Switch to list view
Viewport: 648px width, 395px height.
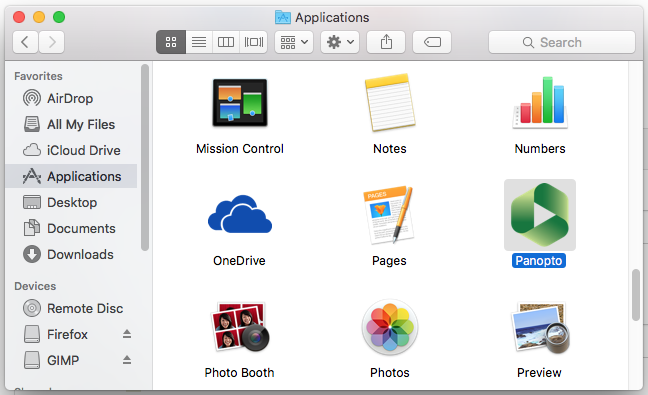point(199,42)
